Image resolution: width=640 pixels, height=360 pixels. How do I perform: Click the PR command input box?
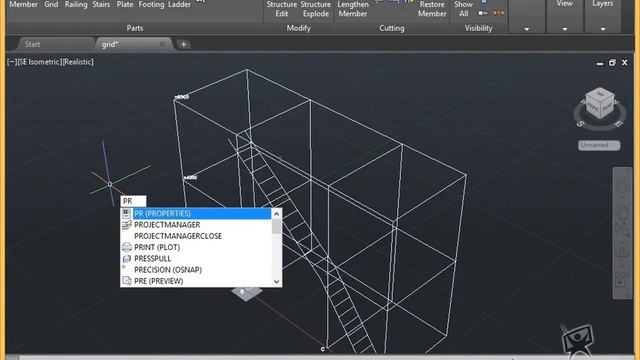[x=133, y=201]
